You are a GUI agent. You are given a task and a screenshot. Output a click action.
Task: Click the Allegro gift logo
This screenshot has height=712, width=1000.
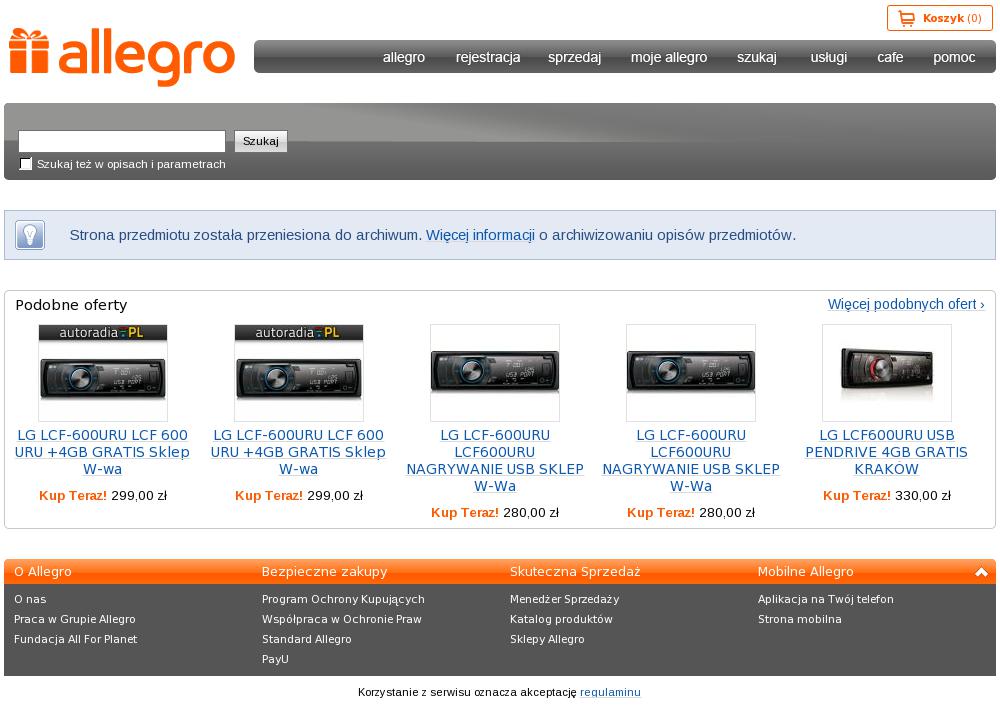(122, 56)
